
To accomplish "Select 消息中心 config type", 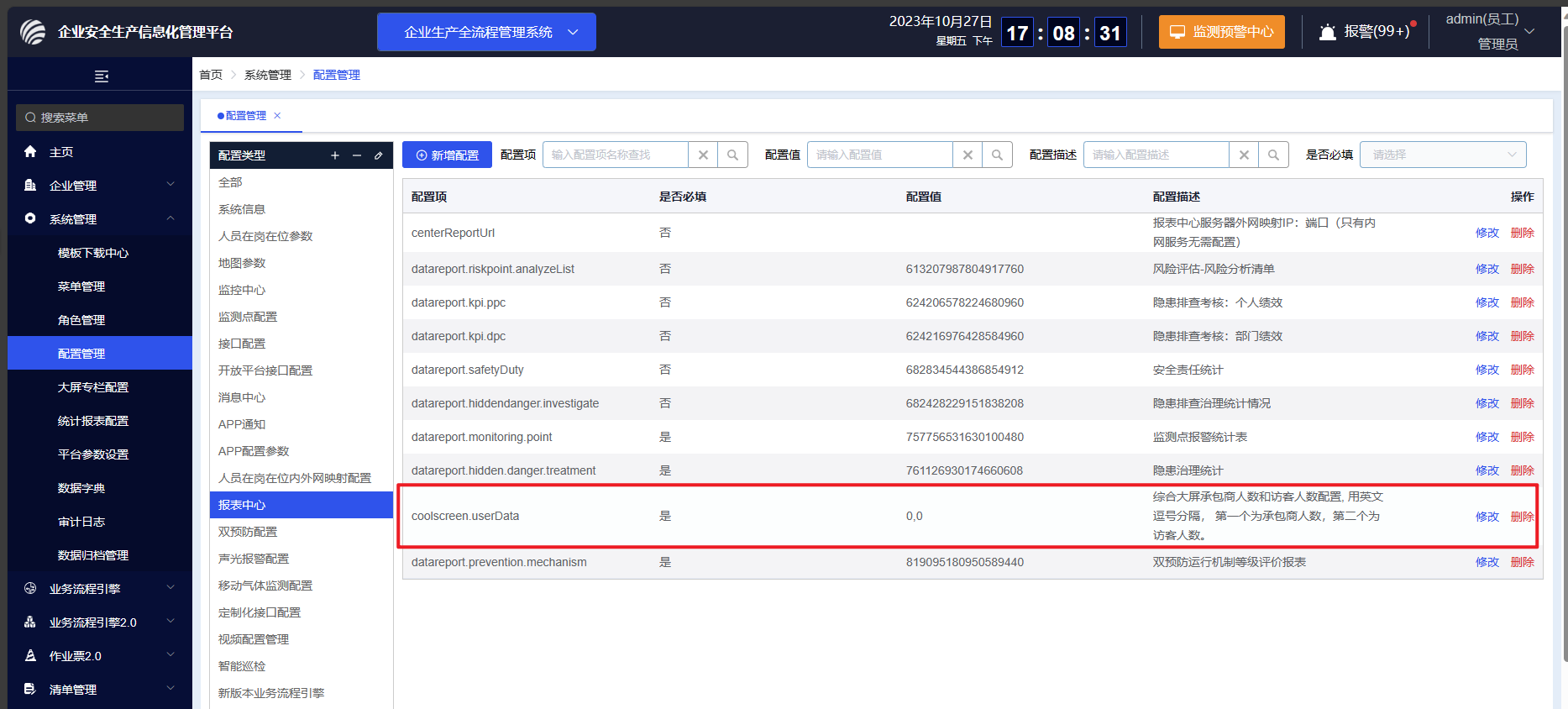I will point(302,397).
